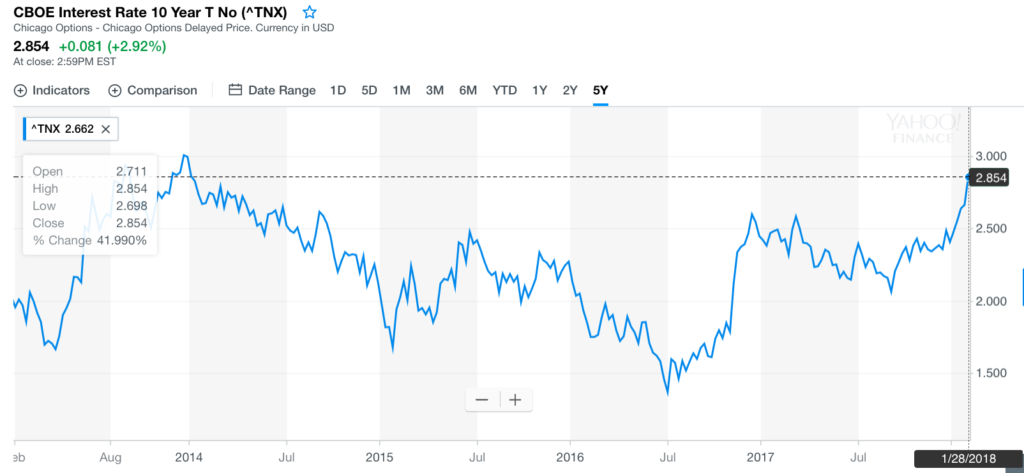Zoom out the chart with minus button
The height and width of the screenshot is (473, 1024).
coord(482,399)
